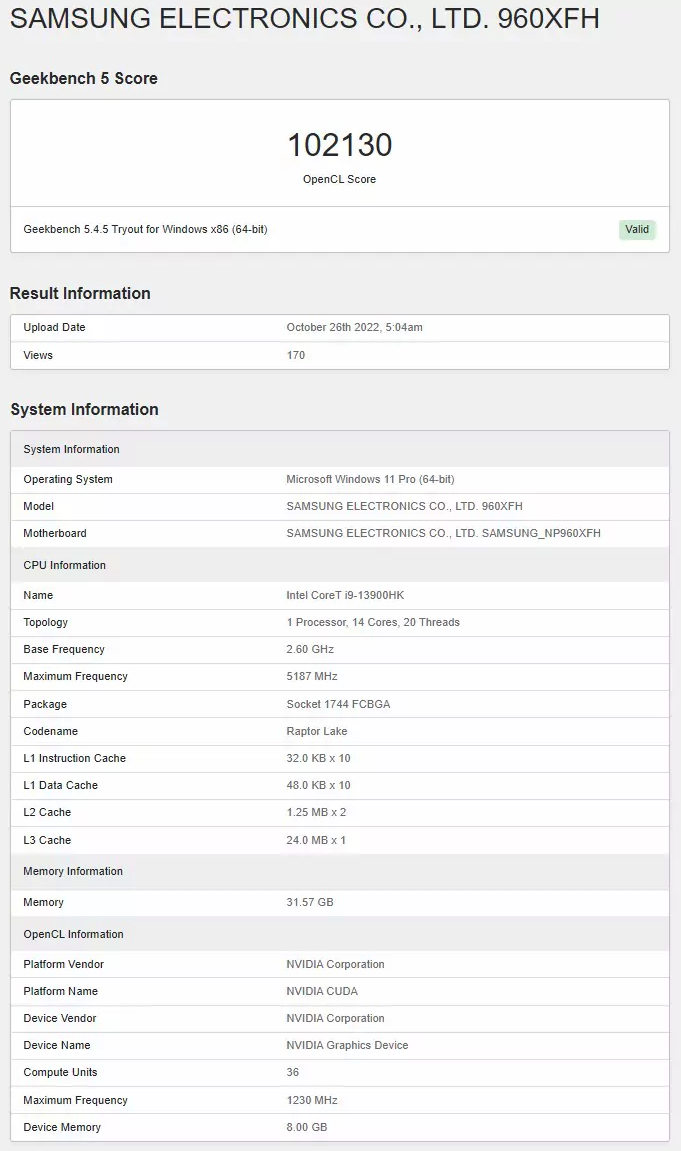Viewport: 681px width, 1151px height.
Task: Select '1.25 MB x 2' value
Action: pos(316,813)
